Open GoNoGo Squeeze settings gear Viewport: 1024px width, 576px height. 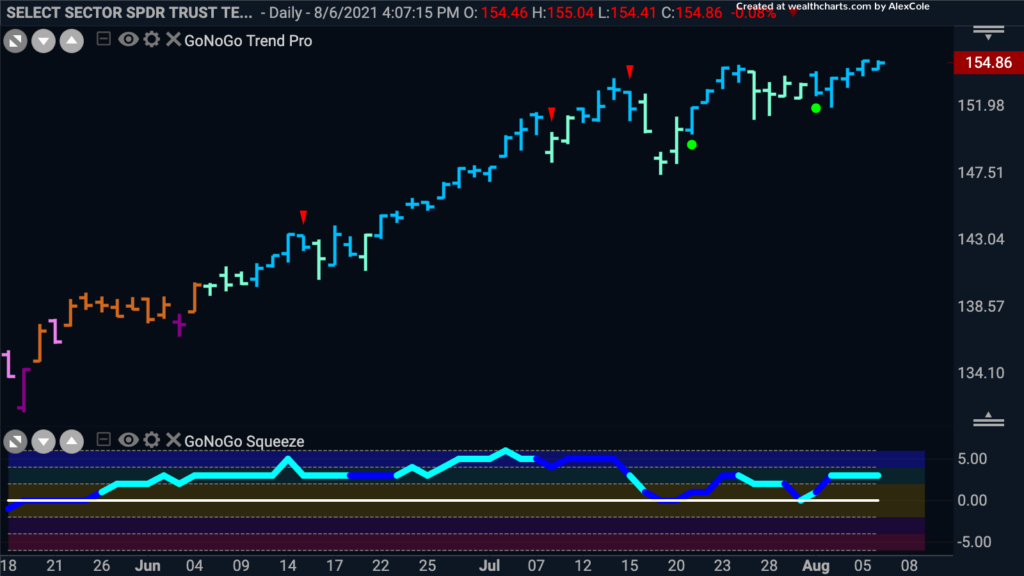point(152,440)
